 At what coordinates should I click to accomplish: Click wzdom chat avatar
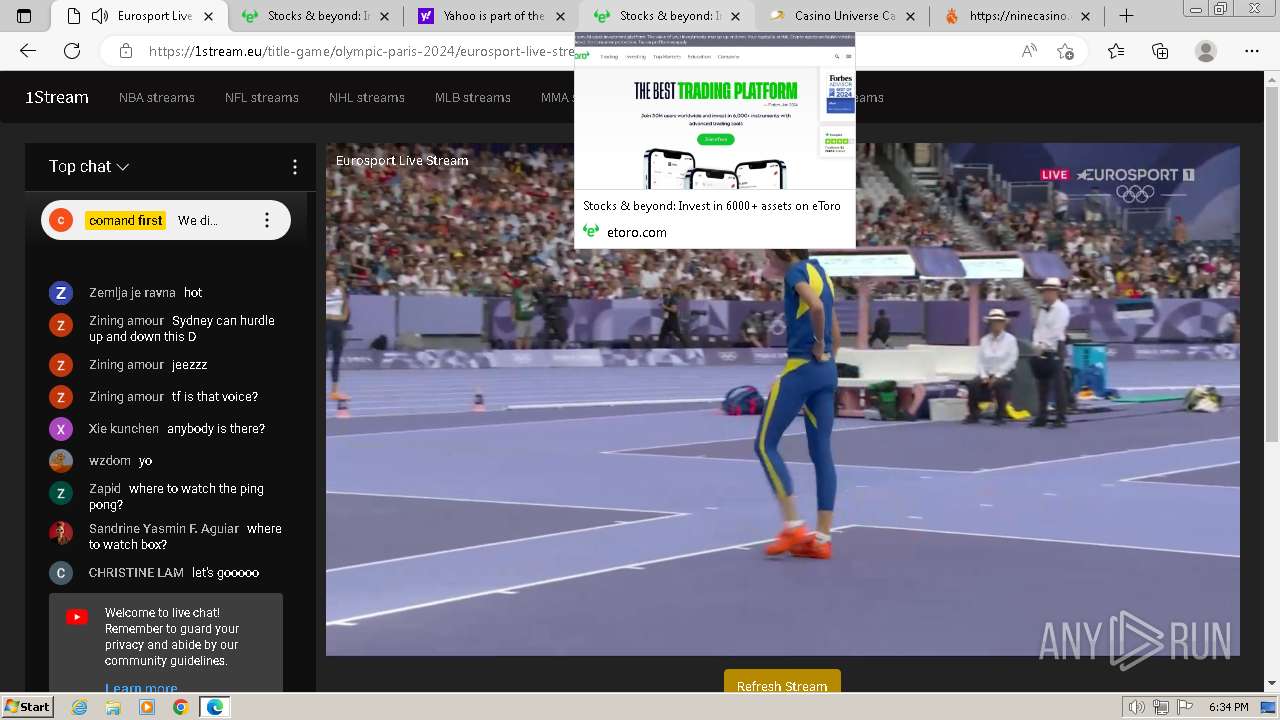[x=61, y=461]
